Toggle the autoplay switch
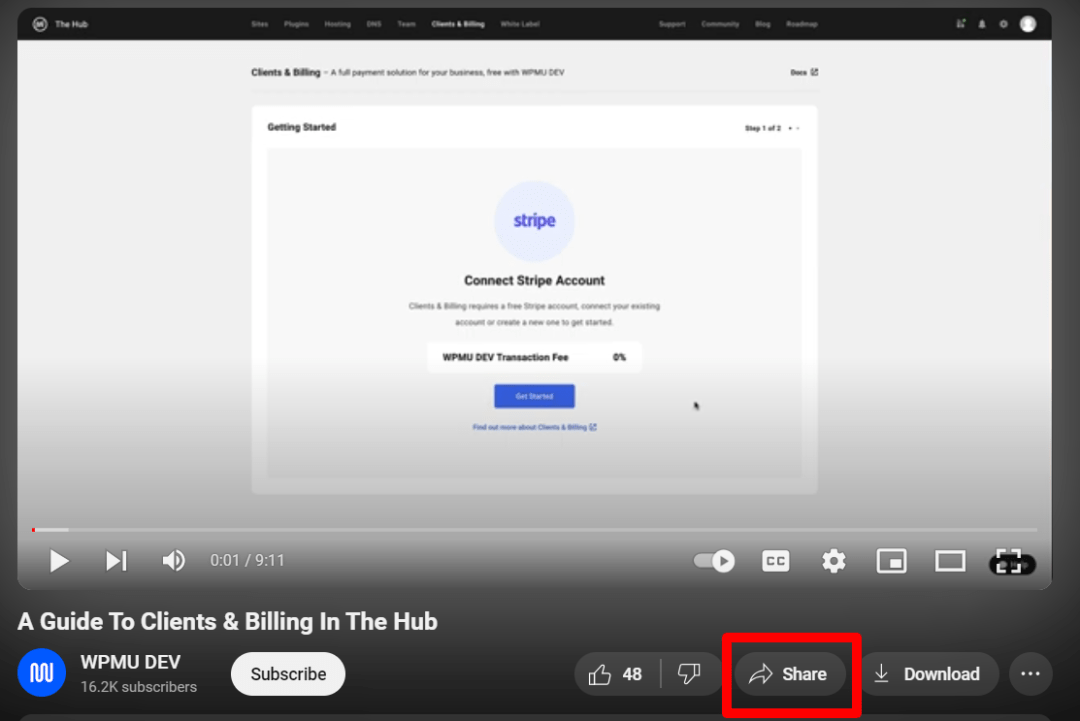This screenshot has height=721, width=1080. pyautogui.click(x=715, y=561)
